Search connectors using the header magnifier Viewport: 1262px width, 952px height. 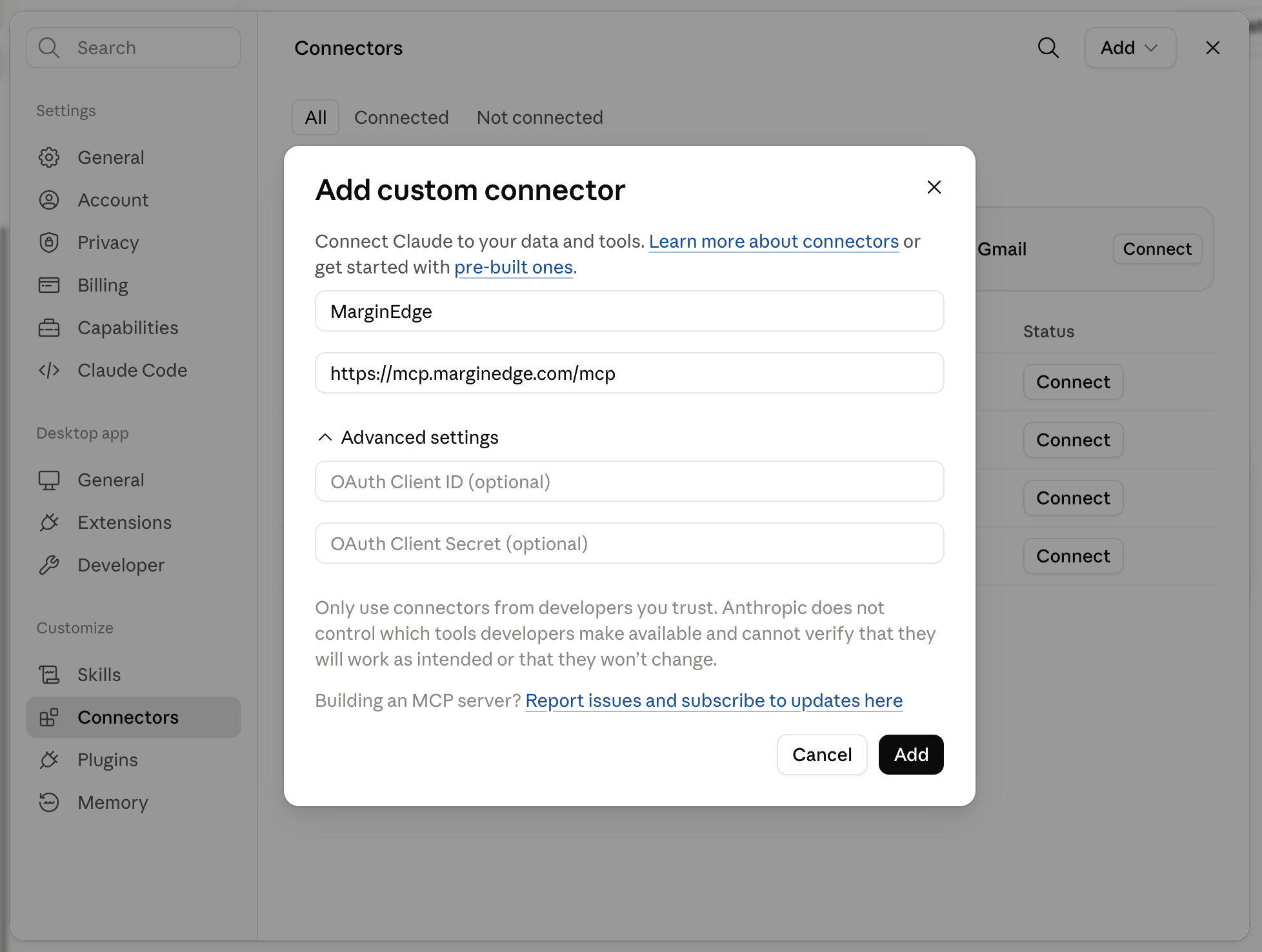[1048, 48]
